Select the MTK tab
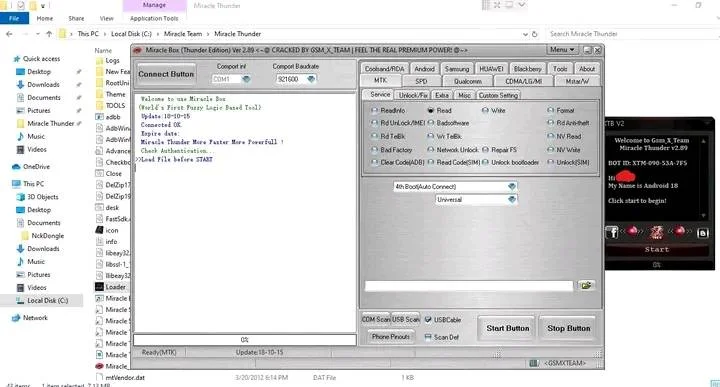Screen dimensions: 720x387 tap(380, 81)
